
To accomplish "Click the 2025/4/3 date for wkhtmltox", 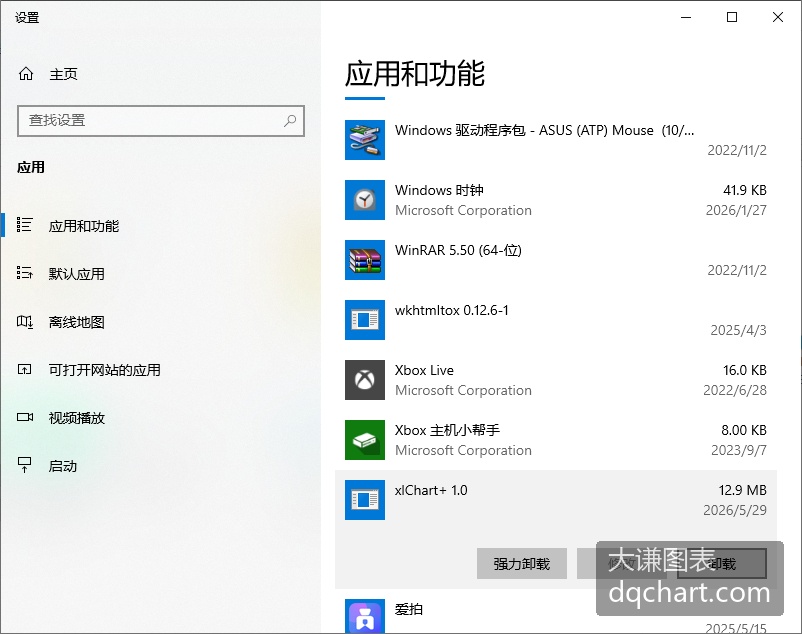I will click(738, 330).
